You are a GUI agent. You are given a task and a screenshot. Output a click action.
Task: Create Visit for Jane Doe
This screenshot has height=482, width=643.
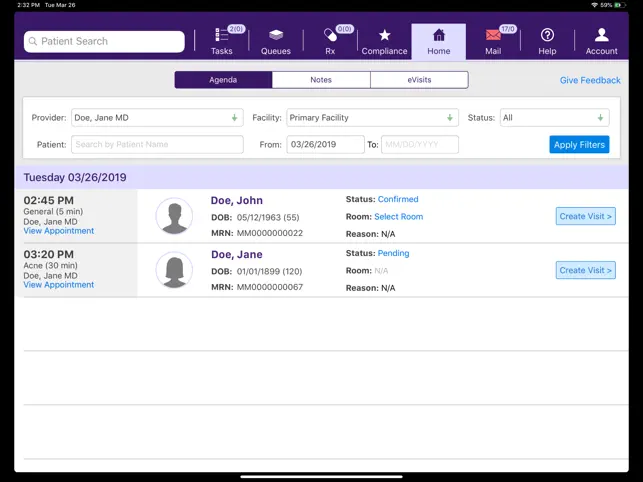click(586, 270)
